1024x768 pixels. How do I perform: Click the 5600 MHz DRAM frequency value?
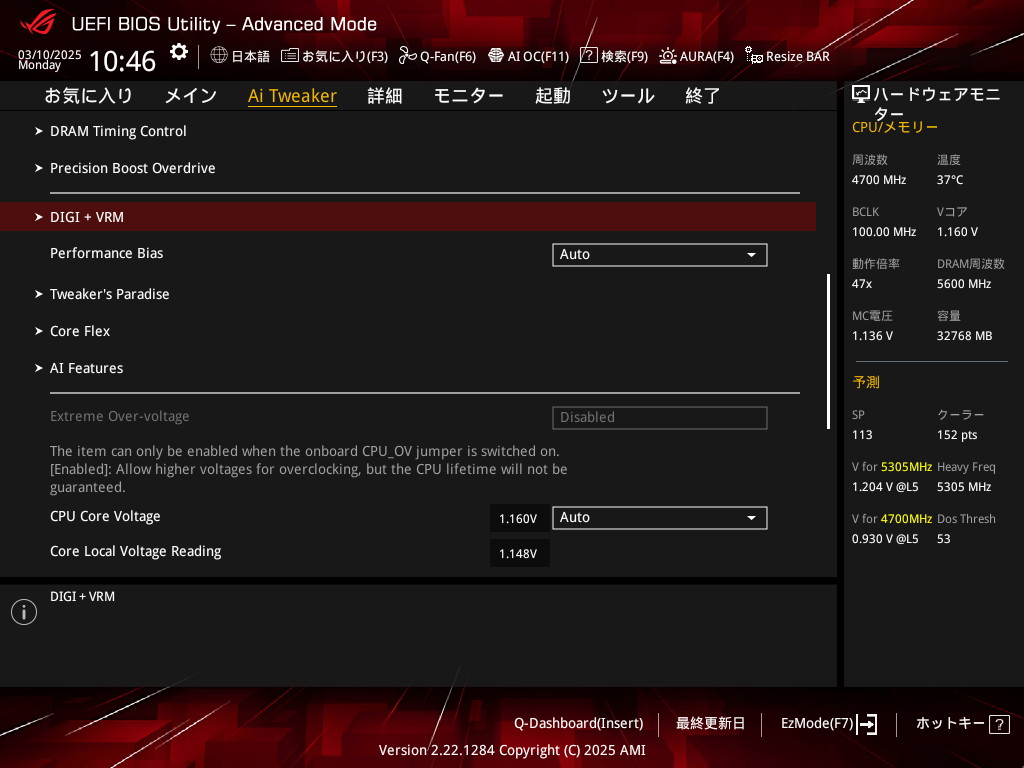[x=964, y=284]
